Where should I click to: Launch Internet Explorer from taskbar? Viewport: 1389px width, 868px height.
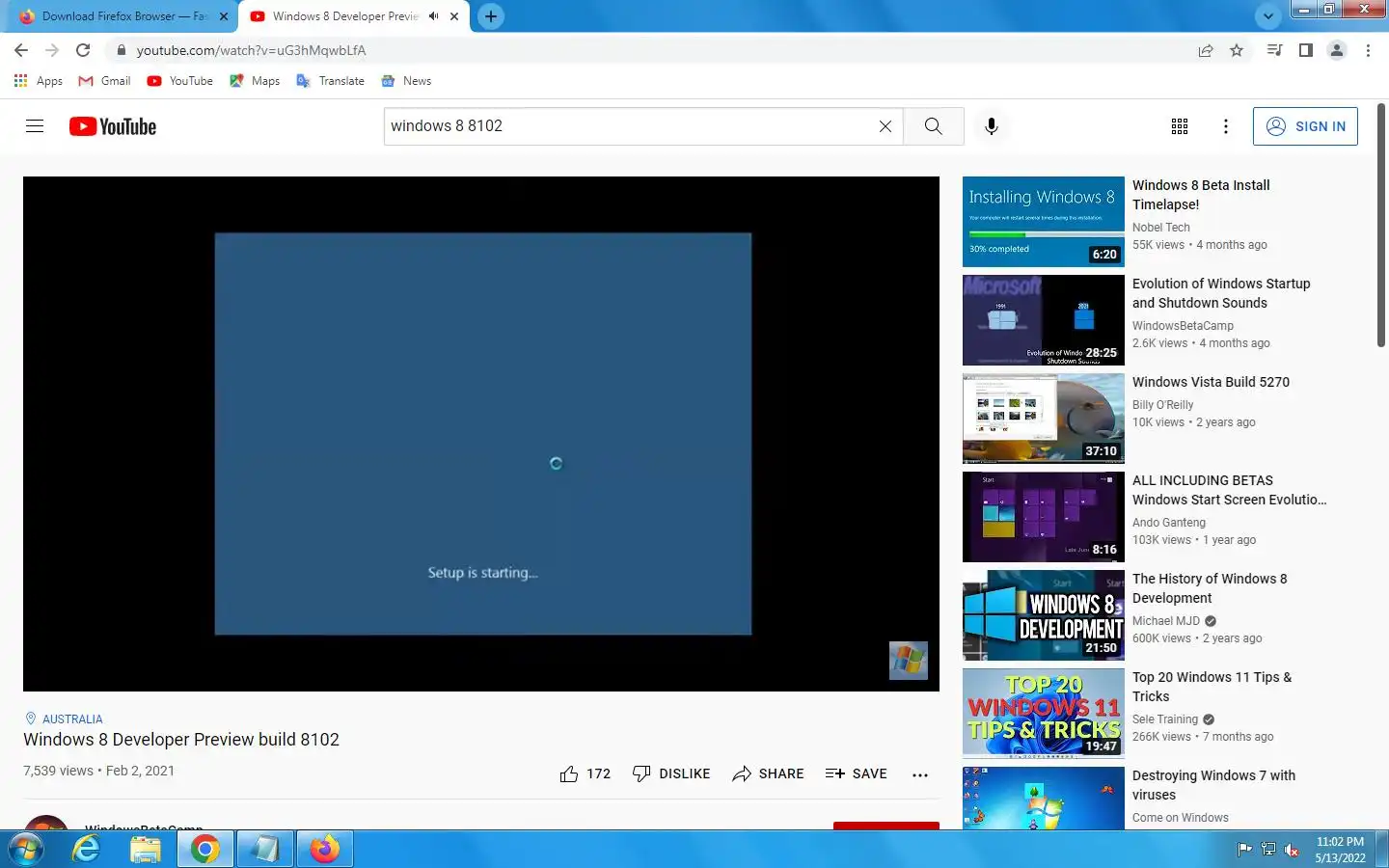click(87, 849)
